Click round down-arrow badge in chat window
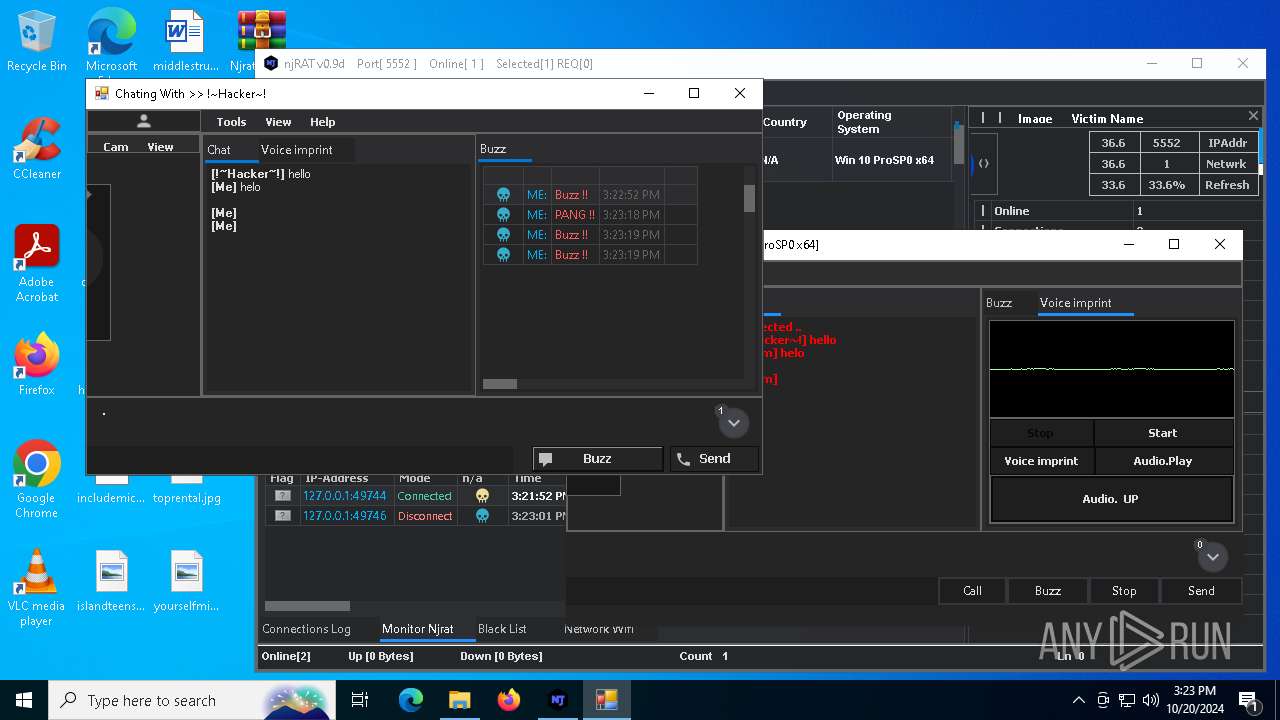This screenshot has height=720, width=1280. click(x=733, y=423)
